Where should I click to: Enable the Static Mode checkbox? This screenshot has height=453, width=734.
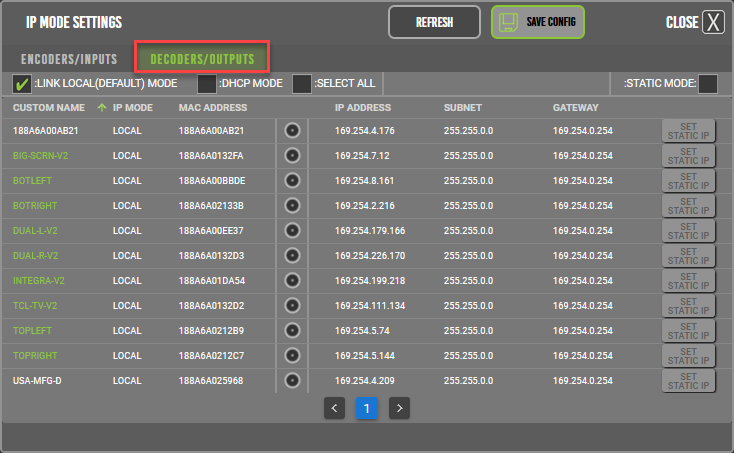tap(707, 84)
